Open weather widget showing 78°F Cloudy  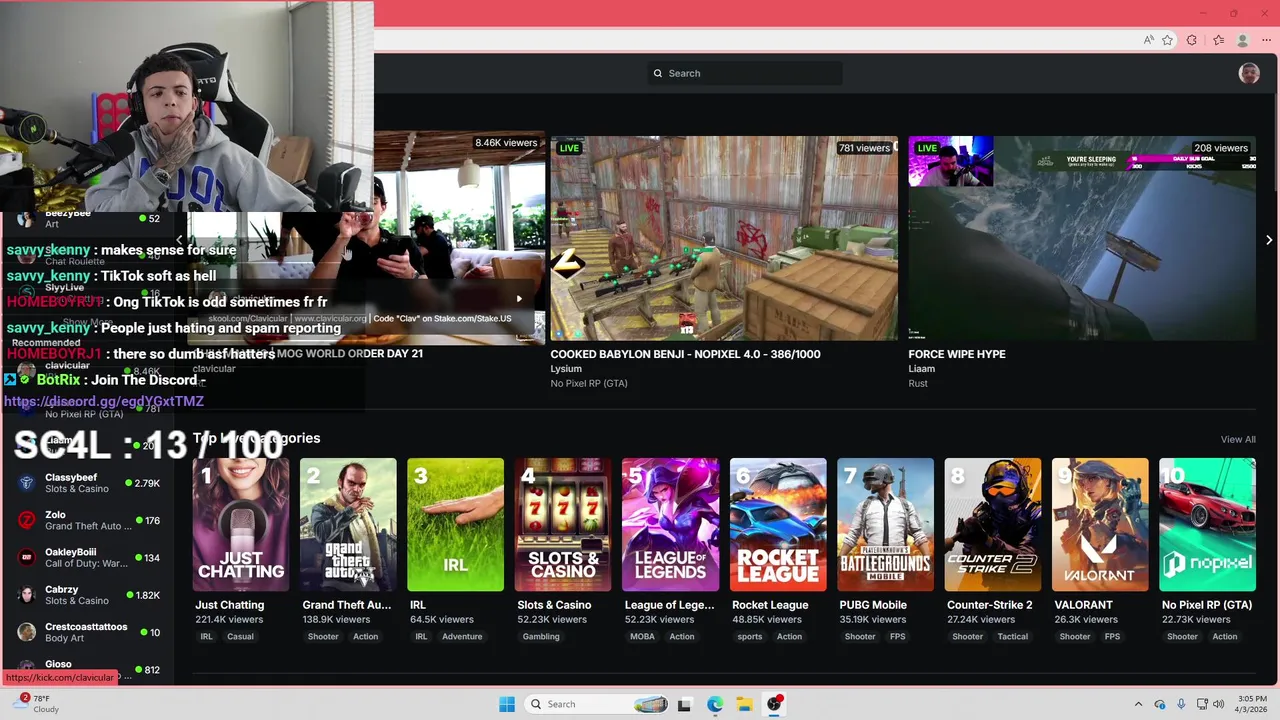(35, 704)
